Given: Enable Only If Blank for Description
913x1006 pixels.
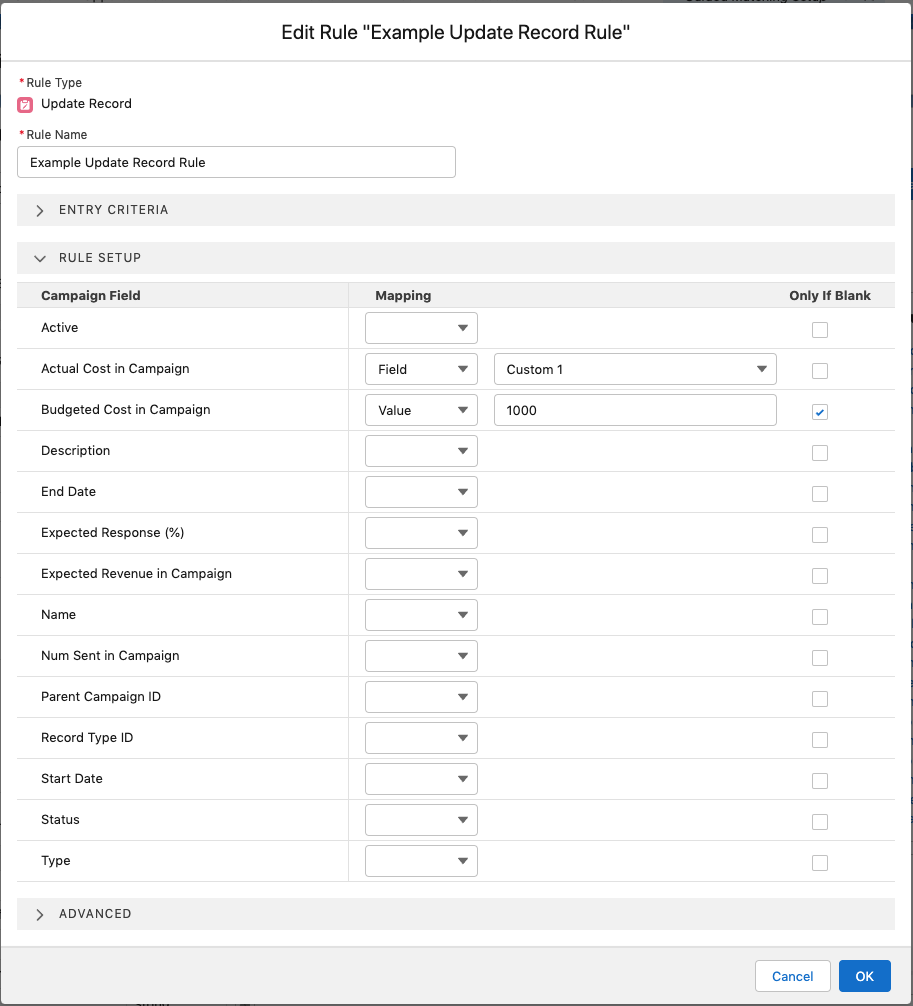Looking at the screenshot, I should [x=820, y=453].
